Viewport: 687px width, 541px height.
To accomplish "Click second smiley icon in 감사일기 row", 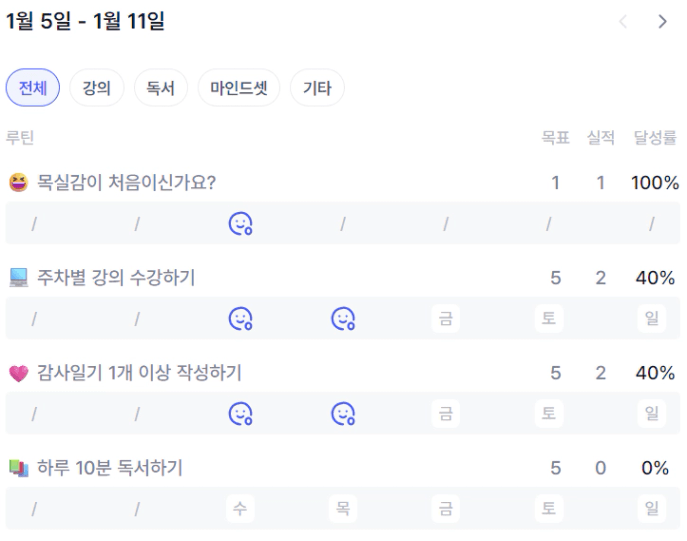I will [343, 413].
